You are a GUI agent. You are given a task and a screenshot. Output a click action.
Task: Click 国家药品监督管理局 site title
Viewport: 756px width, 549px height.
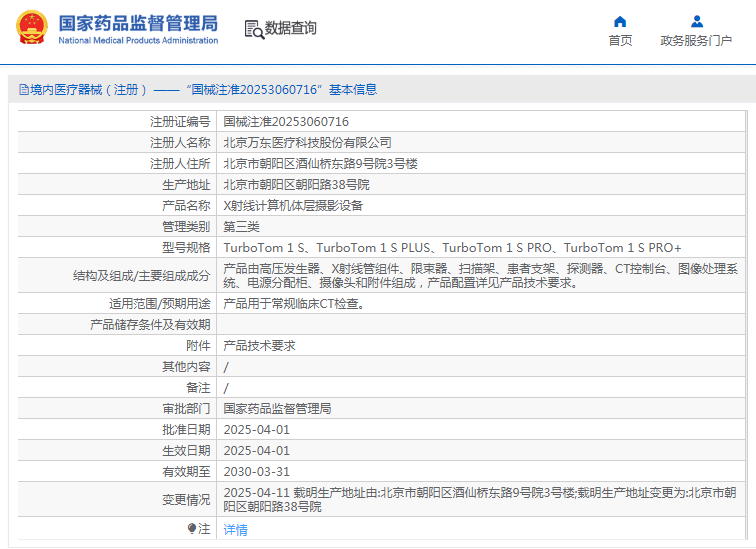tap(138, 23)
